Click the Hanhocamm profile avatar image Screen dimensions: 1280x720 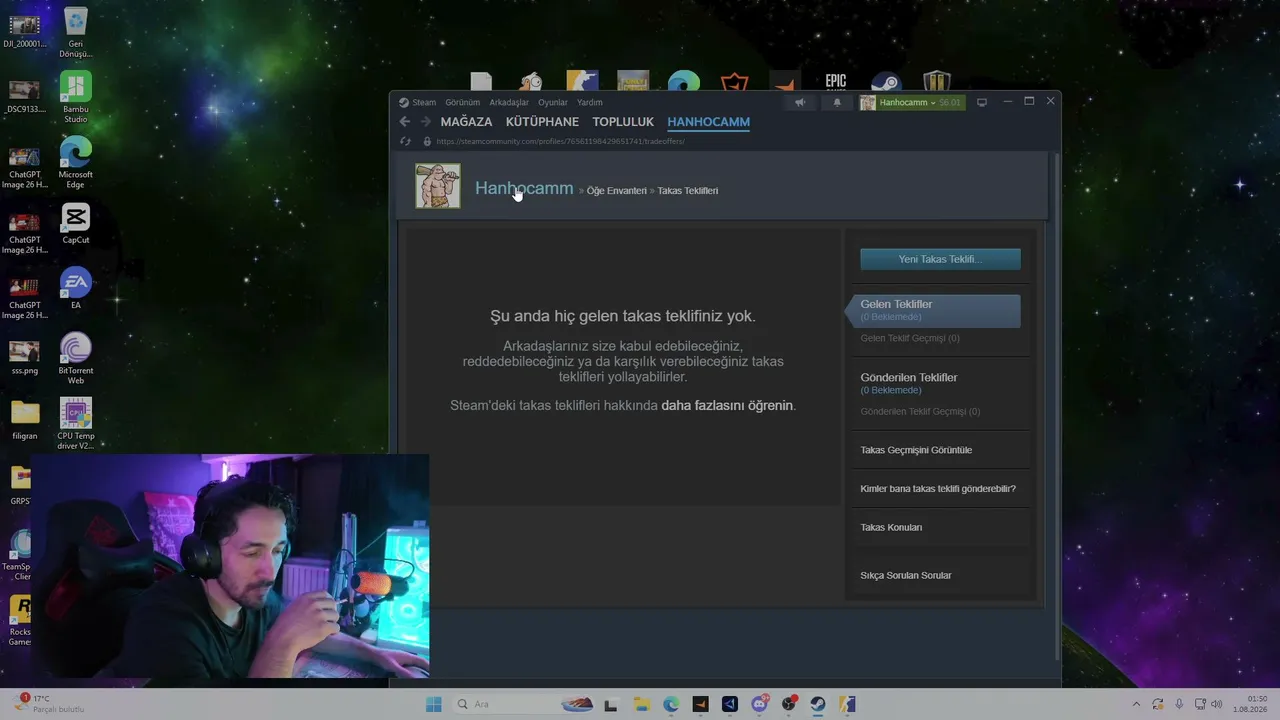click(x=438, y=186)
